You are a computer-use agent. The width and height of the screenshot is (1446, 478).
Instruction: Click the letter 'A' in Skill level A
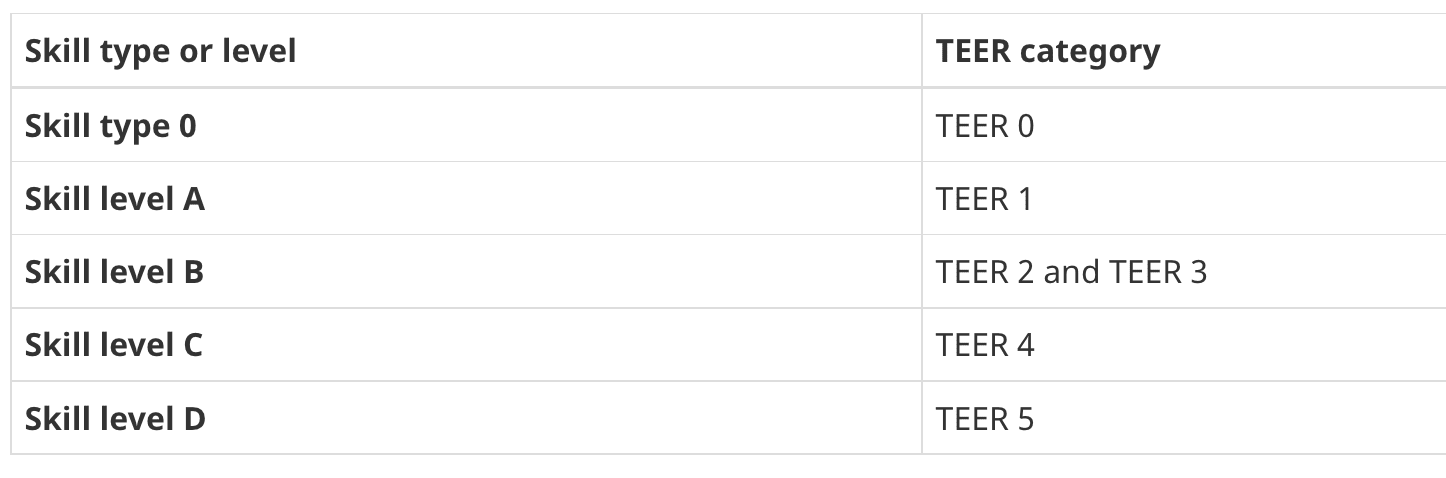tap(193, 199)
